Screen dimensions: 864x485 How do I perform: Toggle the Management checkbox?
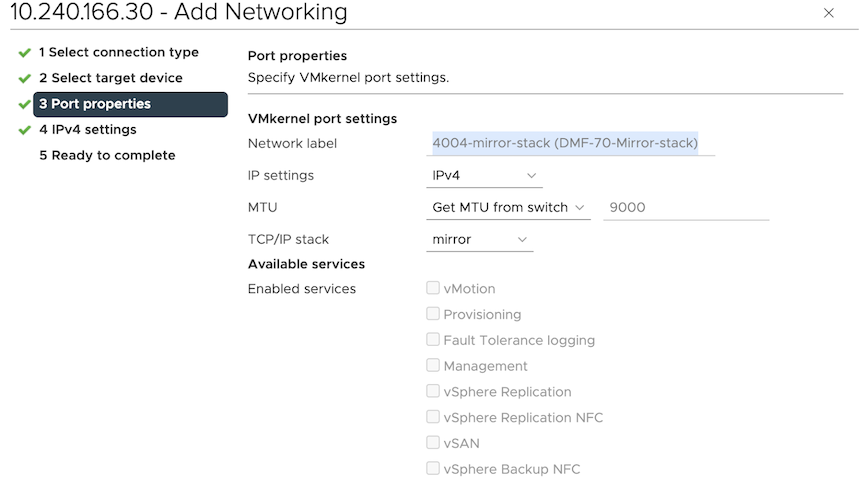(433, 365)
